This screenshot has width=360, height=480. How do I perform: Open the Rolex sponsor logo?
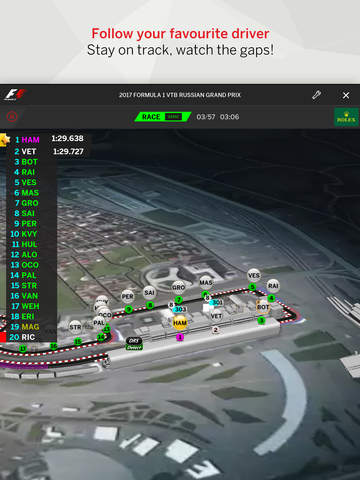click(346, 117)
